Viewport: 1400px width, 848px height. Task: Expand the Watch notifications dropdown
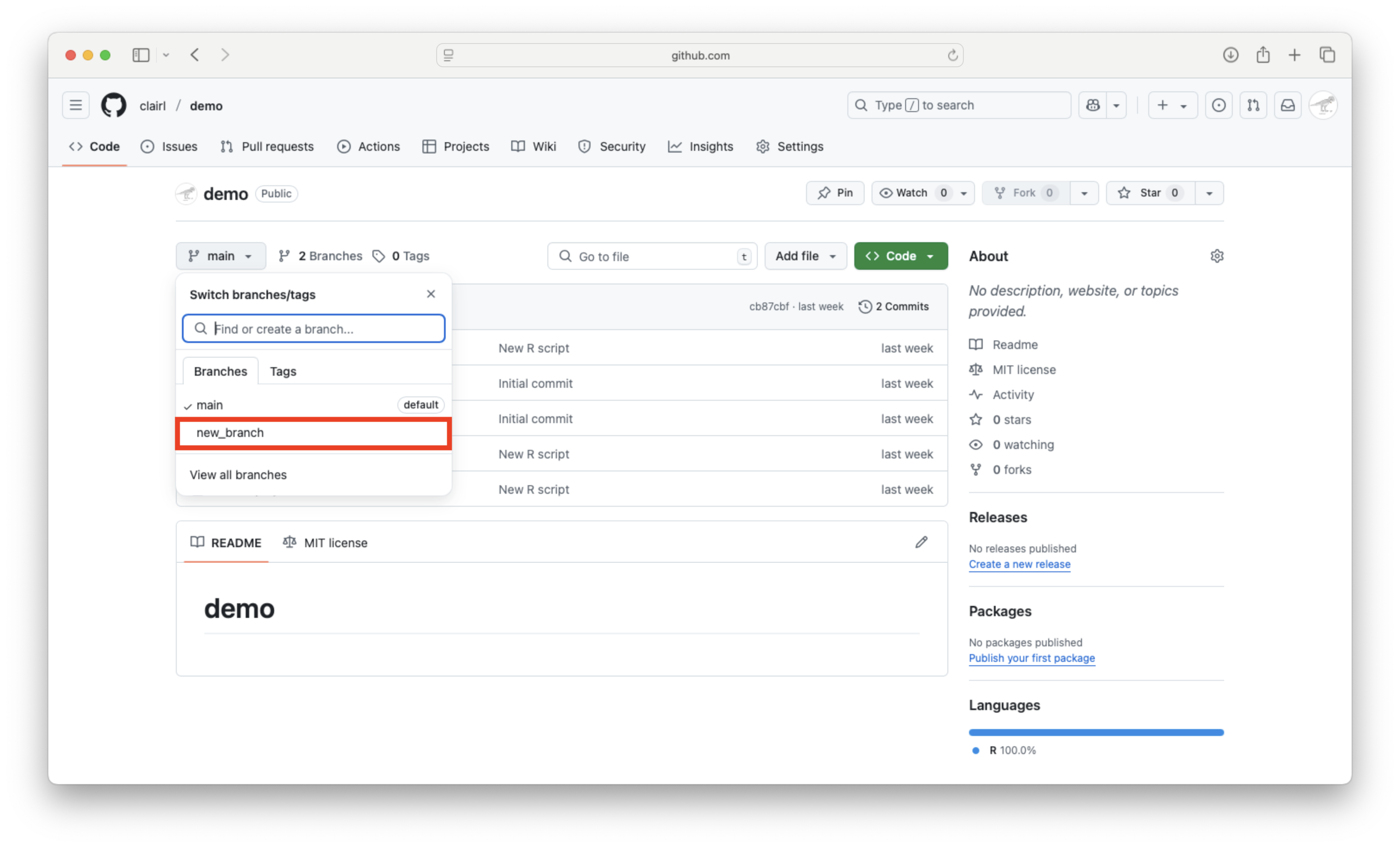tap(964, 193)
